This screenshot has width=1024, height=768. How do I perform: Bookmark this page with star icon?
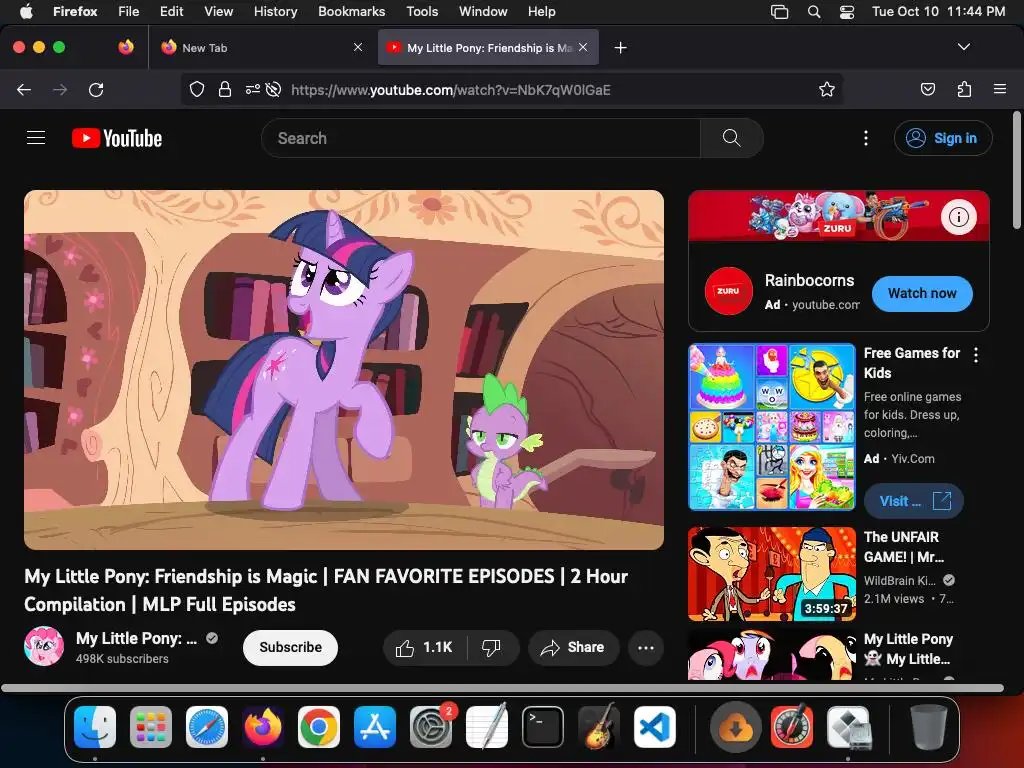point(827,89)
